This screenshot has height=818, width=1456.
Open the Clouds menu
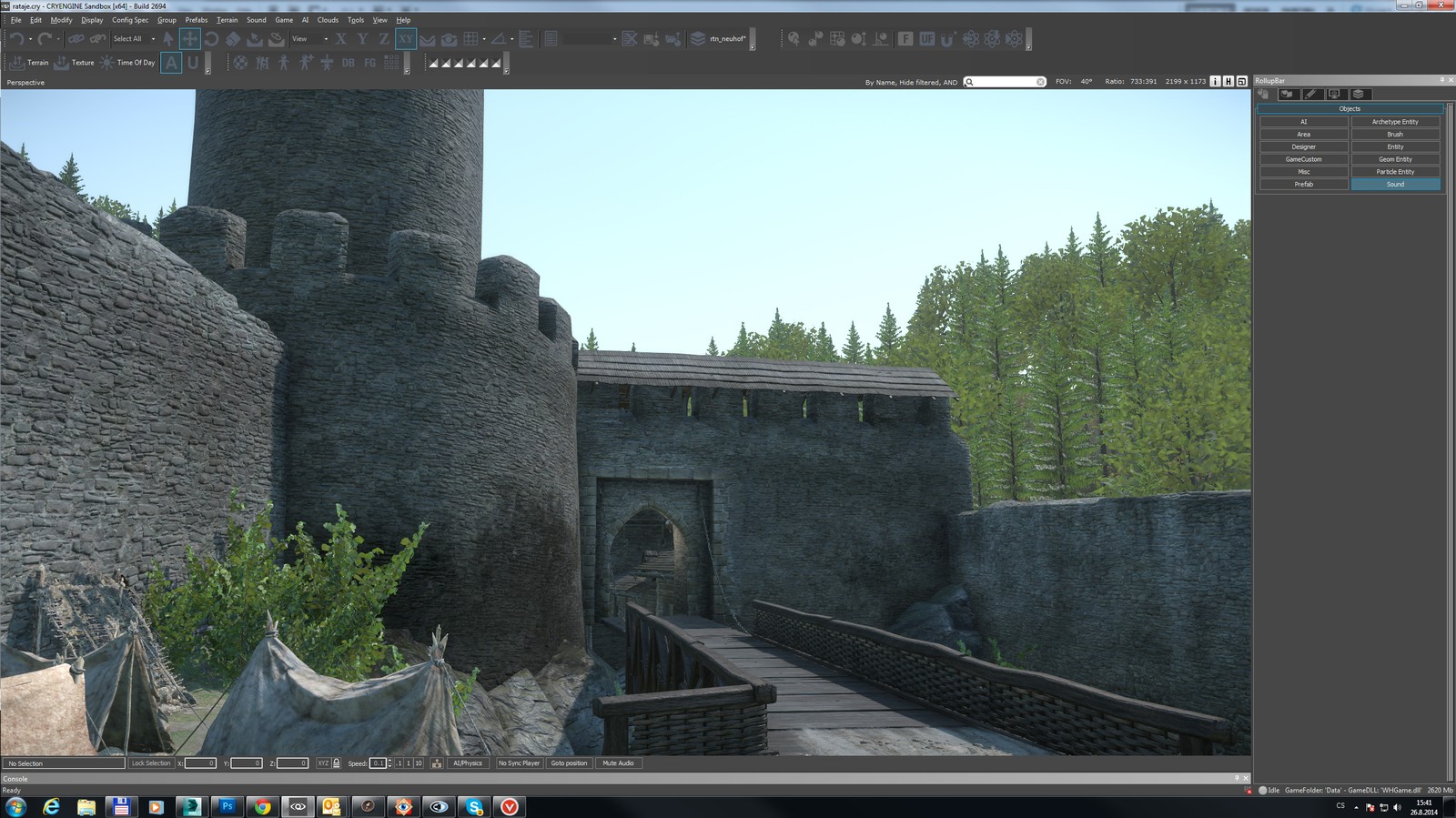[x=328, y=20]
